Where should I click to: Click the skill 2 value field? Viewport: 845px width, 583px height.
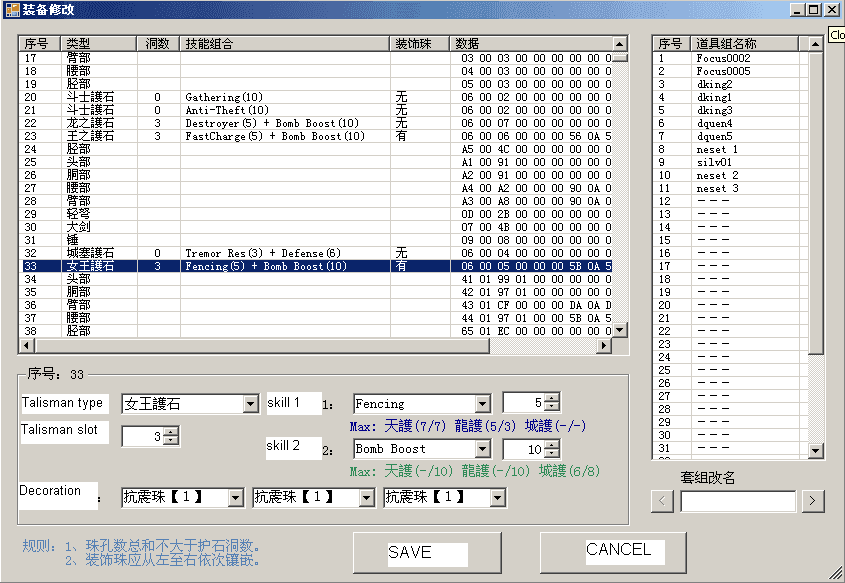coord(524,449)
